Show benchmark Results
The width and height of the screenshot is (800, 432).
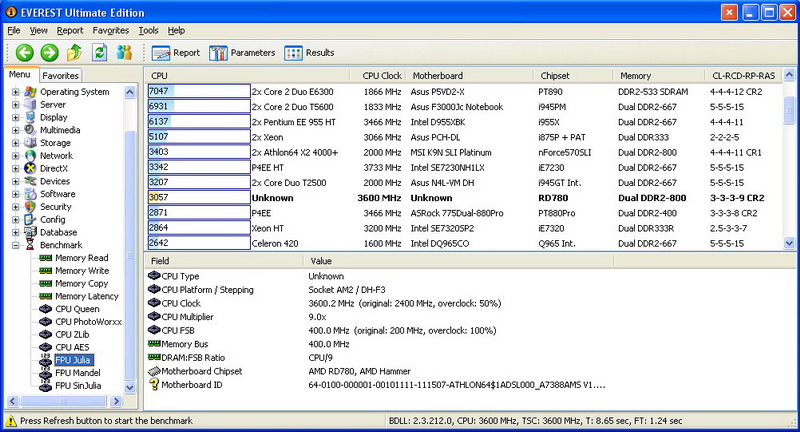[309, 53]
